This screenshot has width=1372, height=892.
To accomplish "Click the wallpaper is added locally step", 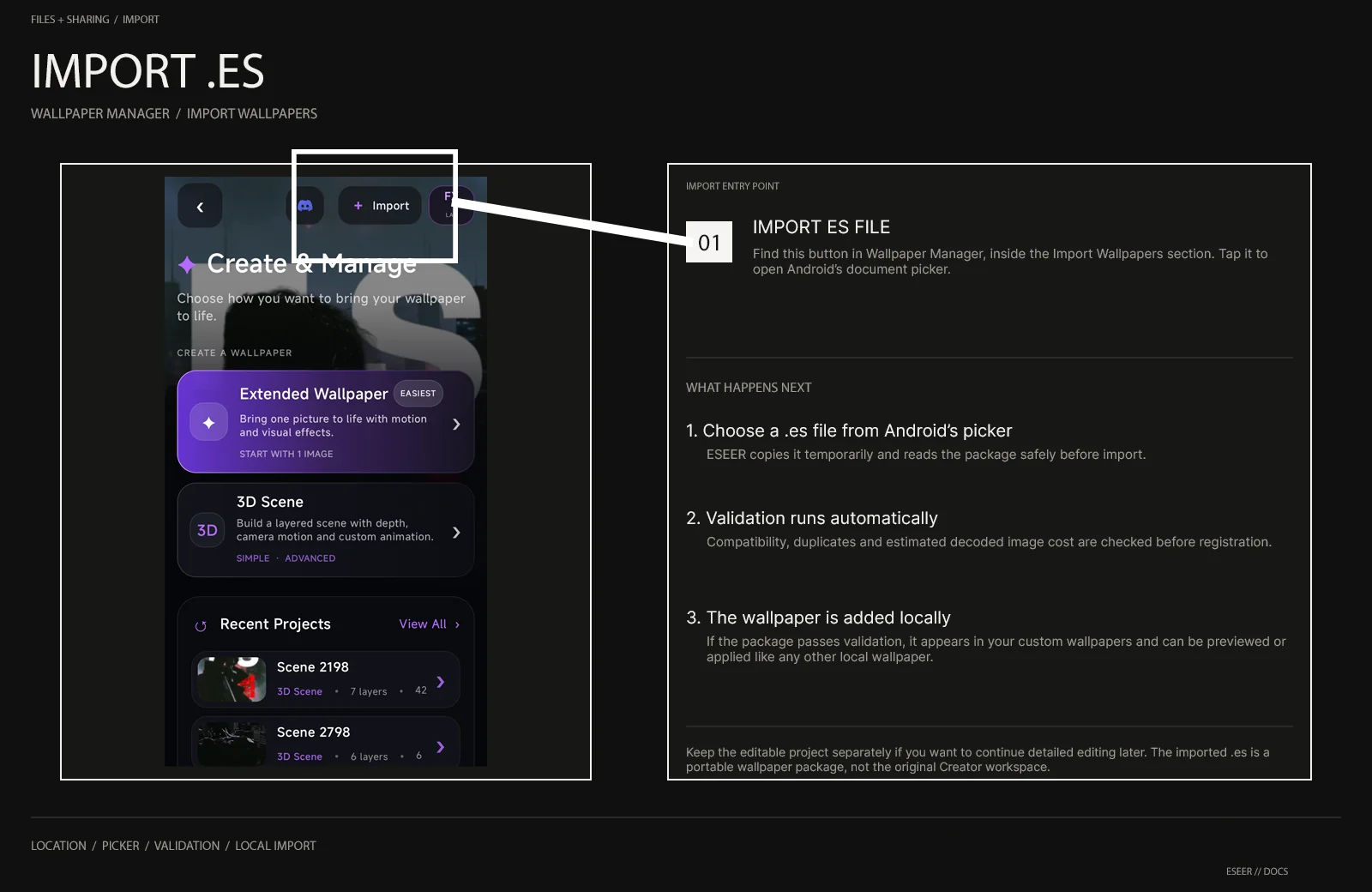I will pyautogui.click(x=818, y=618).
